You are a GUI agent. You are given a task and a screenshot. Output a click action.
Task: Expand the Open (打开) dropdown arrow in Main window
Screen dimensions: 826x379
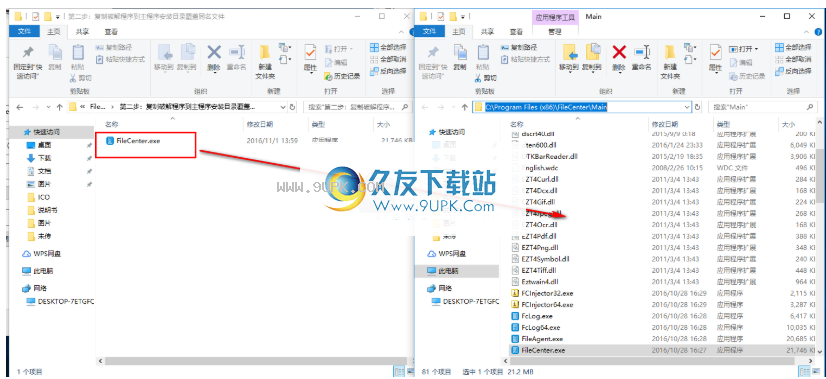(x=756, y=48)
